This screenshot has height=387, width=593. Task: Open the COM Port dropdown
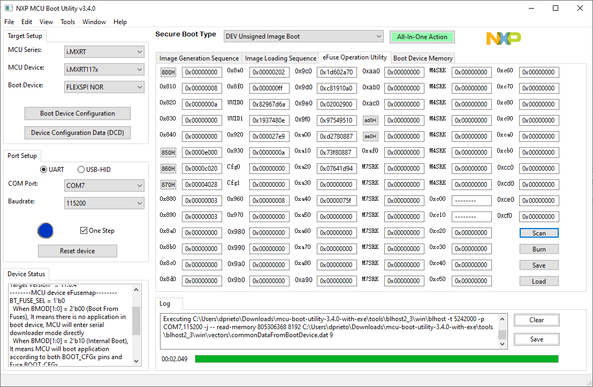click(x=104, y=185)
